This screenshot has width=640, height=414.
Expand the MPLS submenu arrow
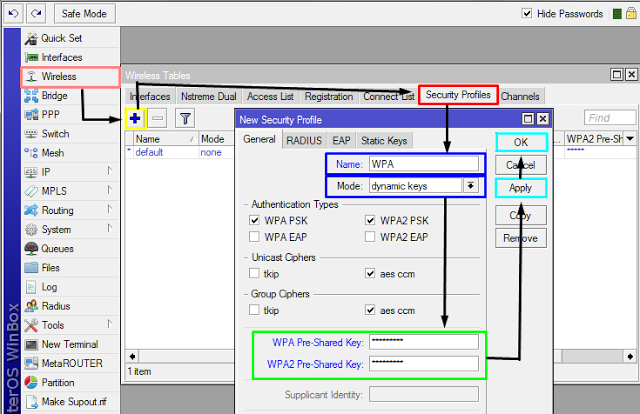coord(109,190)
